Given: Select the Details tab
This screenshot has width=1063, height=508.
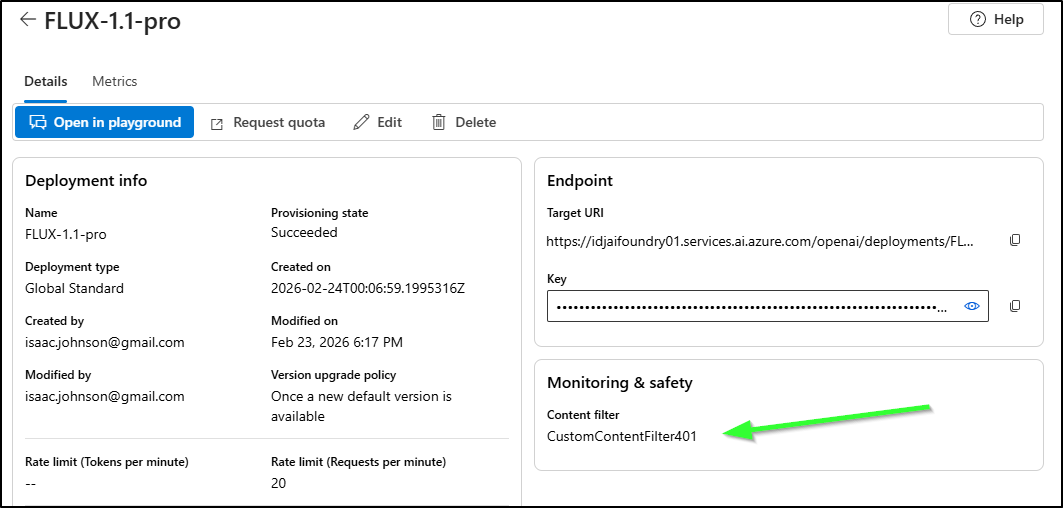Looking at the screenshot, I should [46, 81].
